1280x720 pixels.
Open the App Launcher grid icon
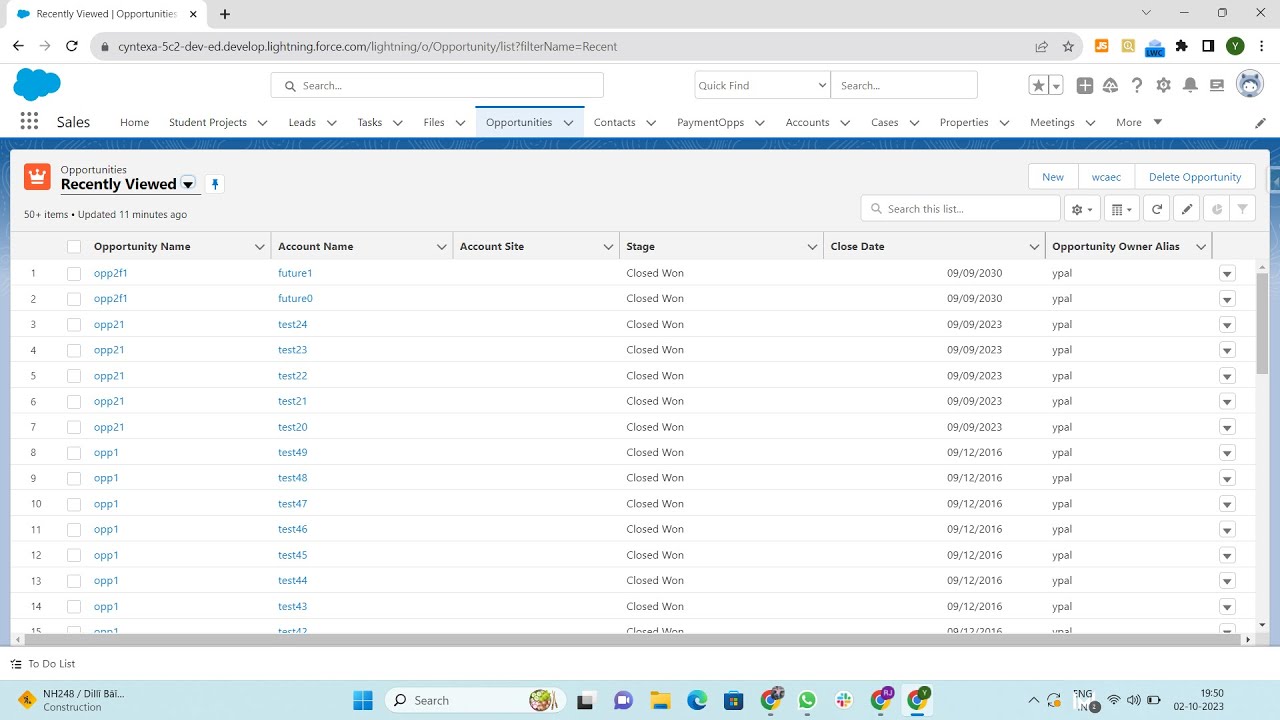coord(29,121)
